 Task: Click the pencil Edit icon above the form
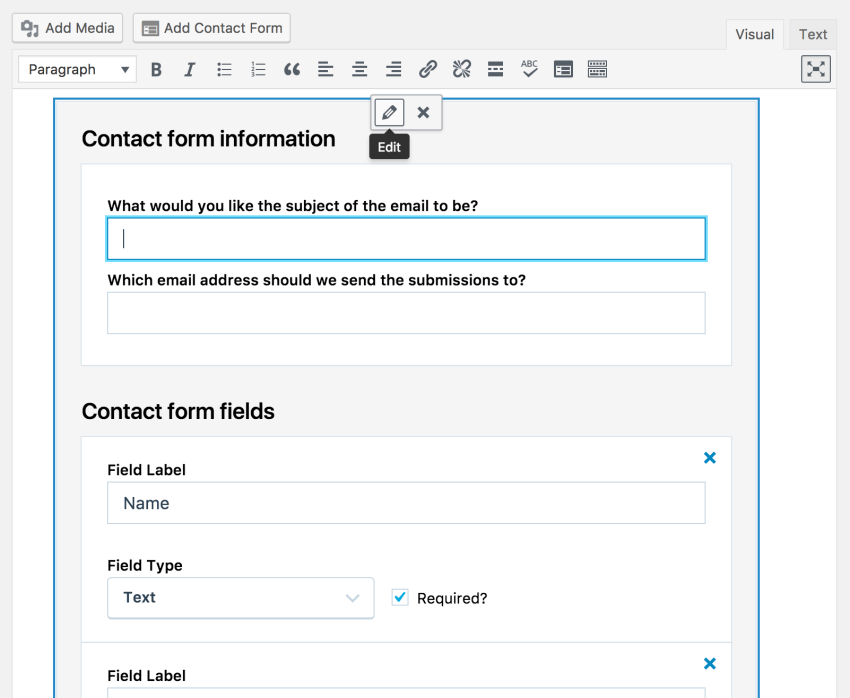[388, 112]
